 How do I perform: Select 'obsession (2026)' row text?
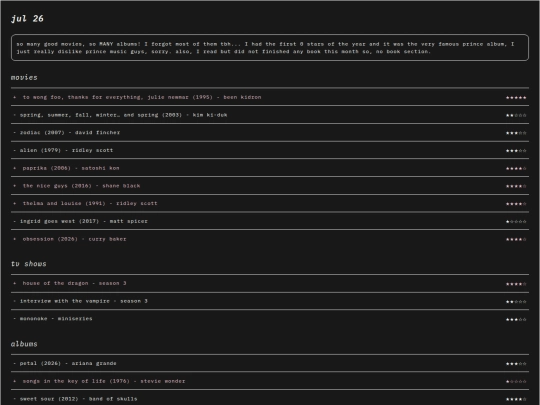tap(74, 239)
